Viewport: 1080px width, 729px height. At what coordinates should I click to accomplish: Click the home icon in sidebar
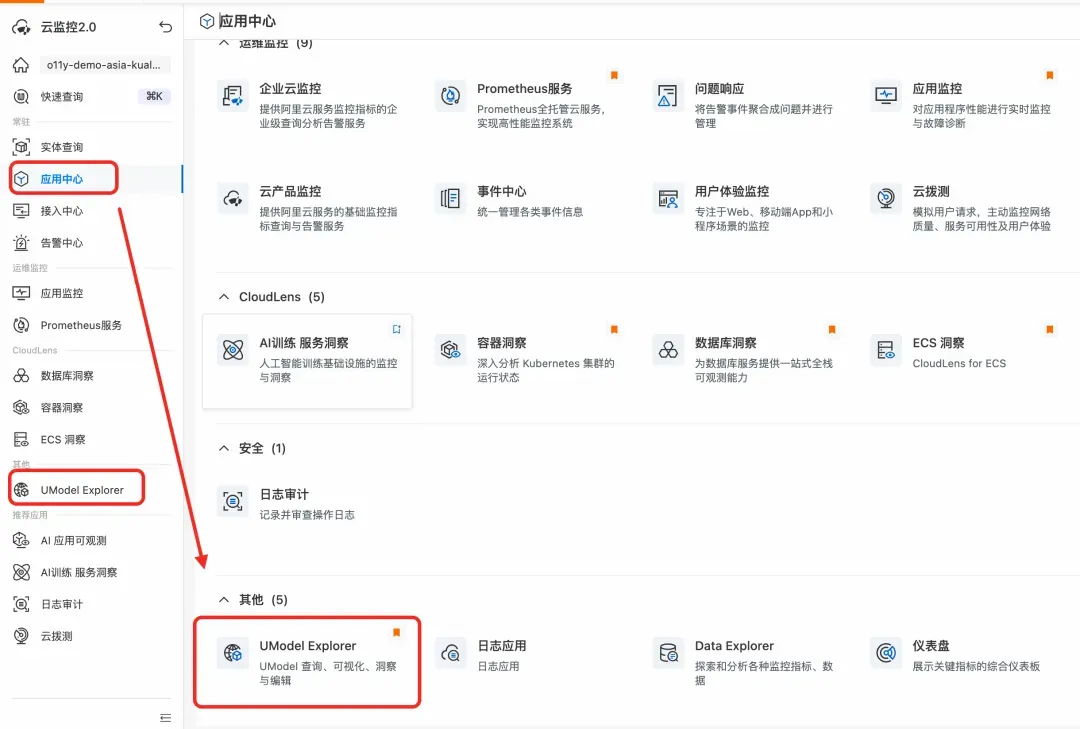21,65
